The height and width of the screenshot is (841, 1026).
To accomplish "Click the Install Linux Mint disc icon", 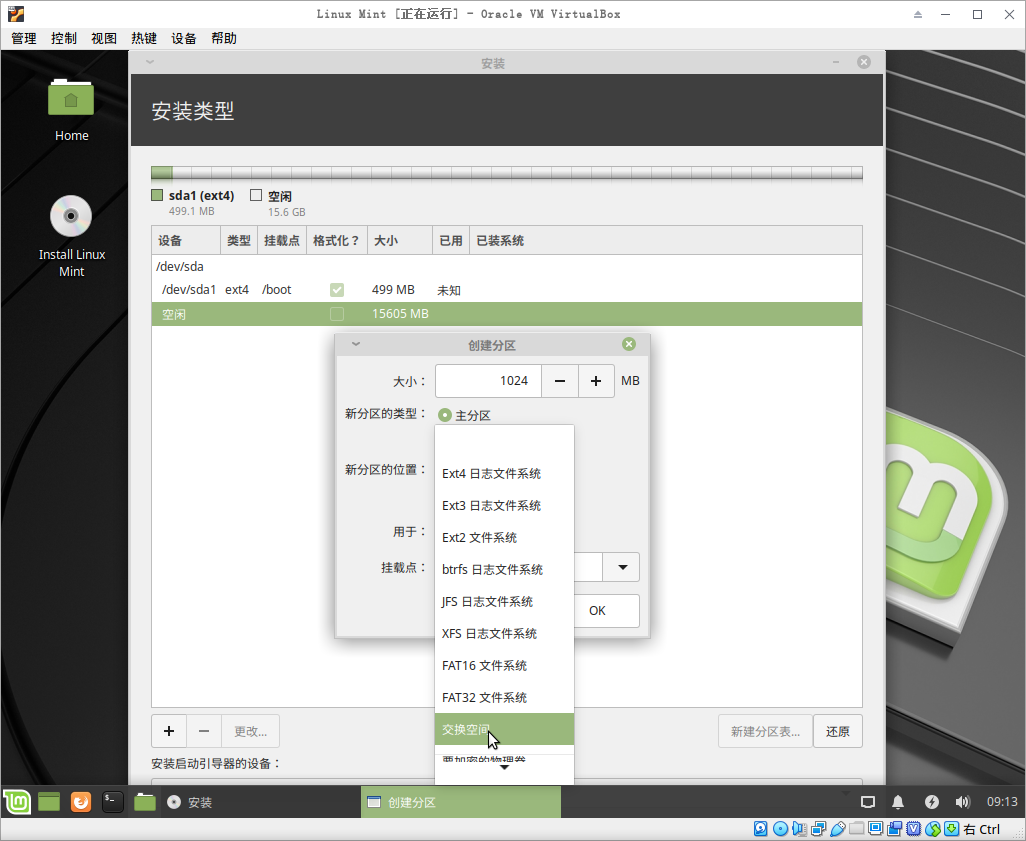I will 71,216.
